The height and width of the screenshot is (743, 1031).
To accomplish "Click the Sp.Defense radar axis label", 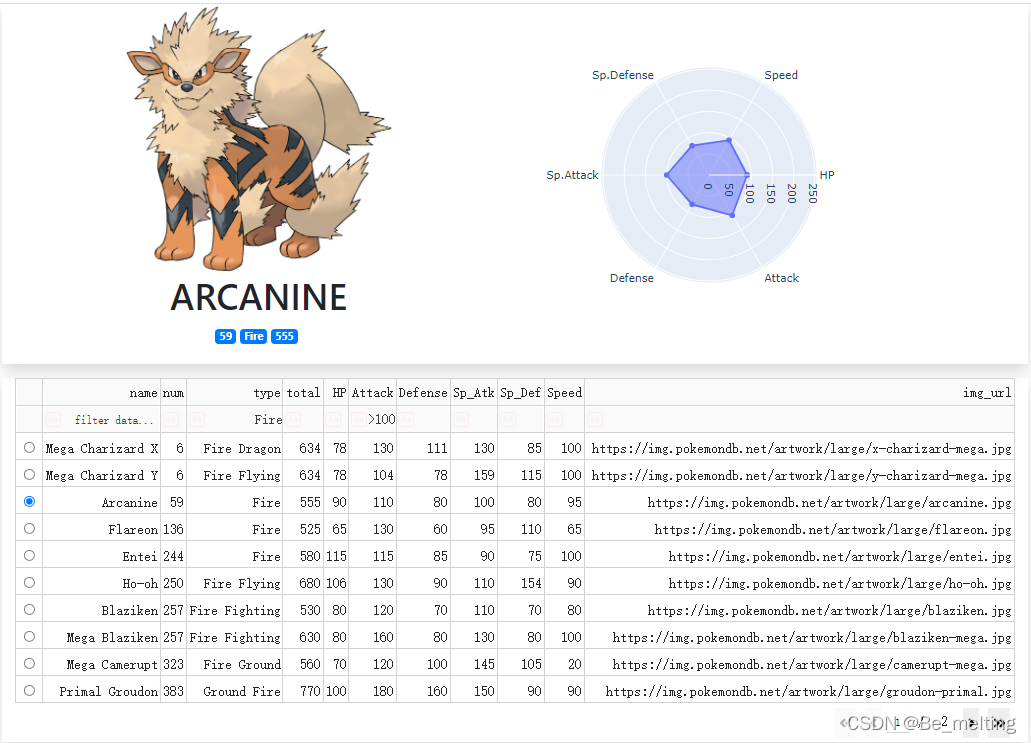I will (x=623, y=75).
